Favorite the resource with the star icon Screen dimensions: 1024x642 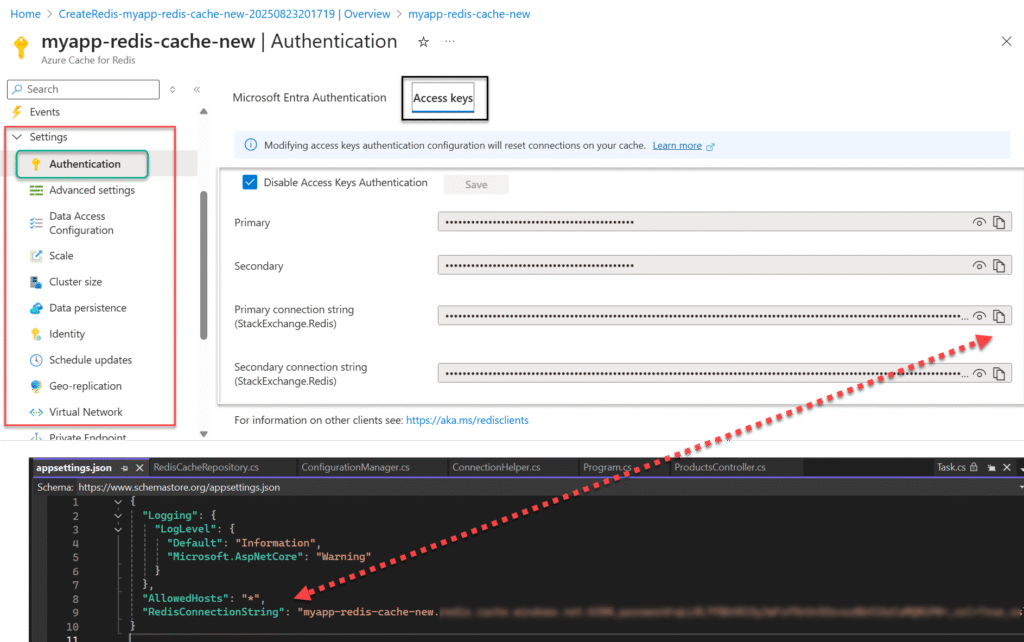click(423, 42)
